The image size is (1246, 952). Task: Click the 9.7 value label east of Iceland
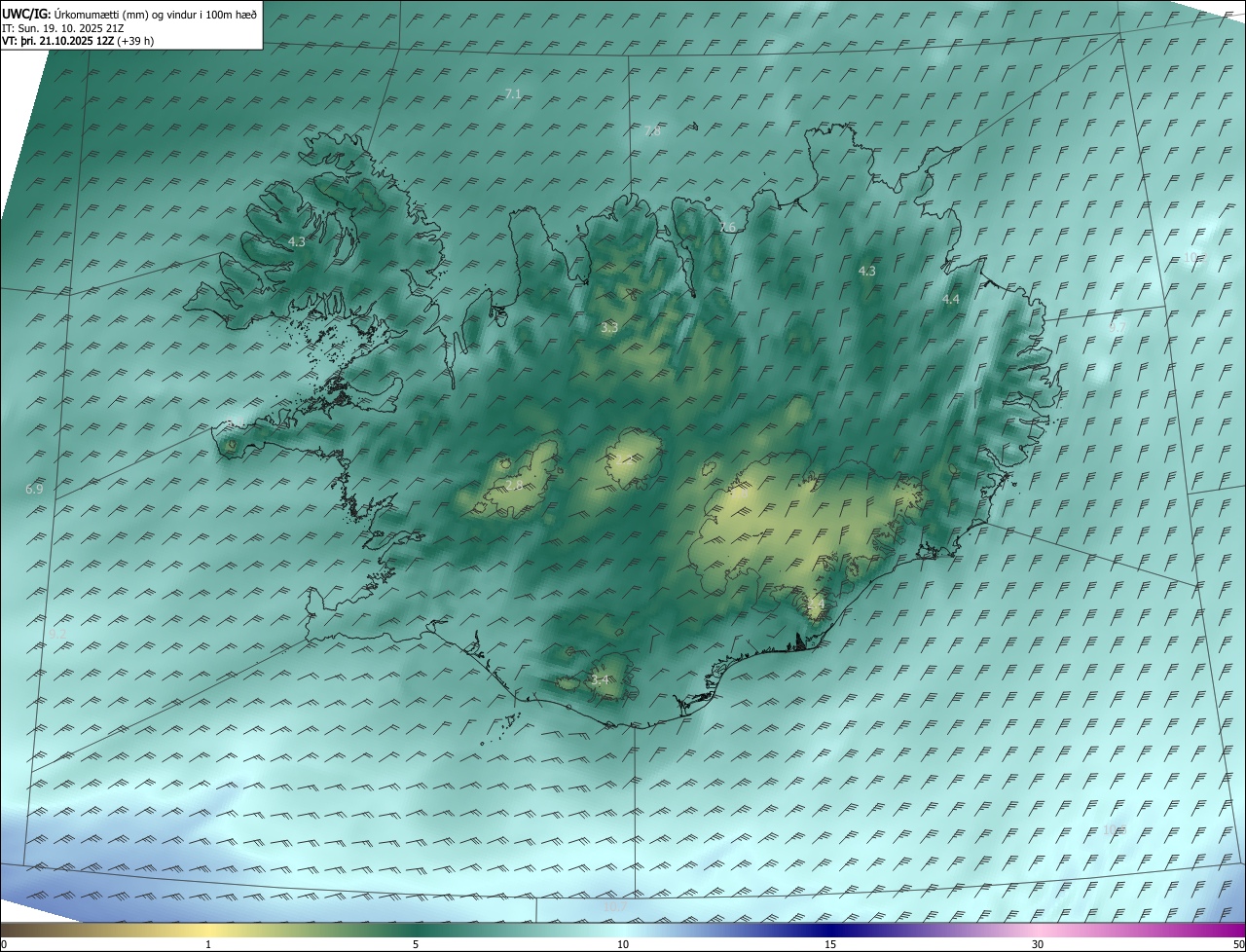(x=1117, y=328)
